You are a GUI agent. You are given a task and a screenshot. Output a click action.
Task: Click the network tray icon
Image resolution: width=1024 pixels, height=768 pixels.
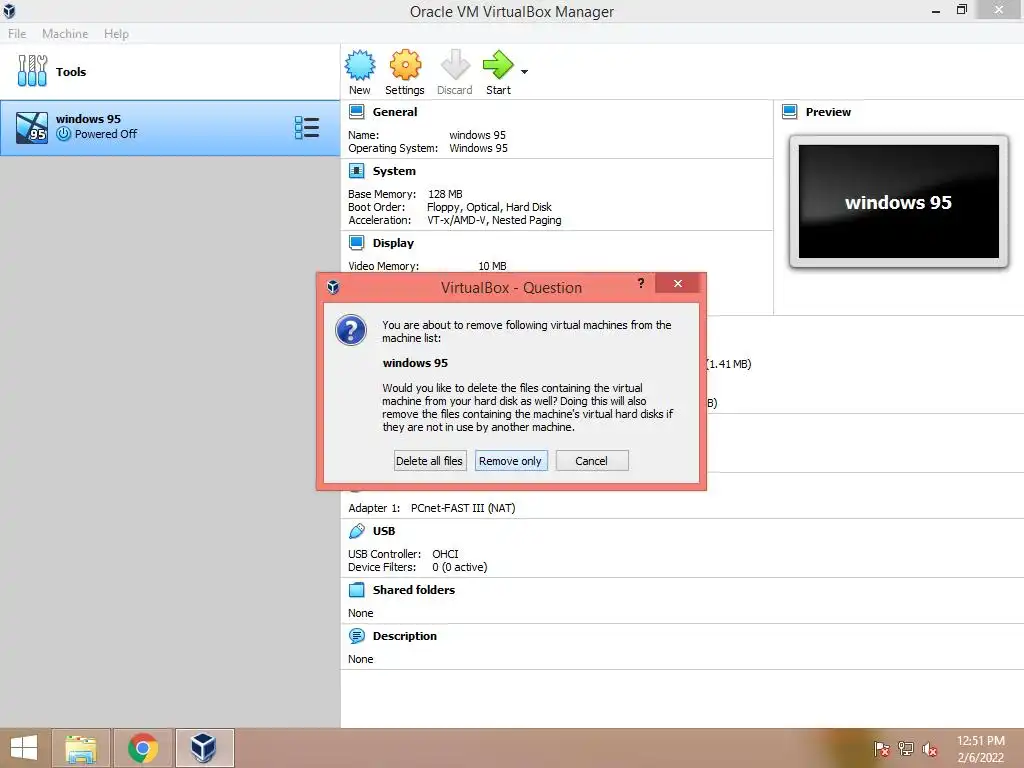(906, 748)
